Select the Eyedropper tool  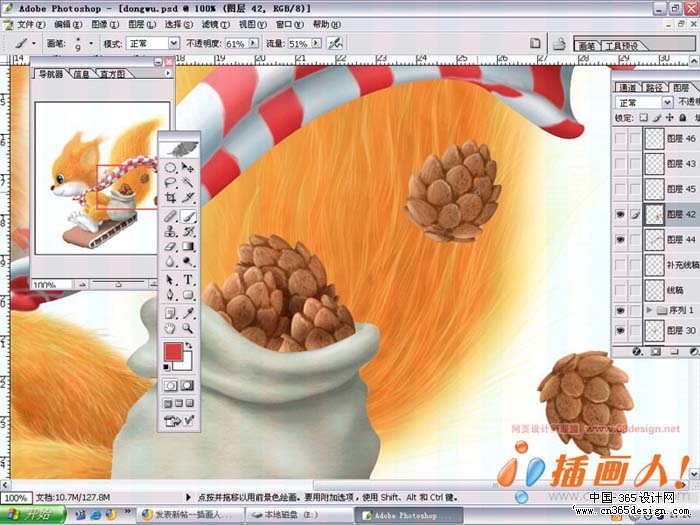click(x=188, y=313)
